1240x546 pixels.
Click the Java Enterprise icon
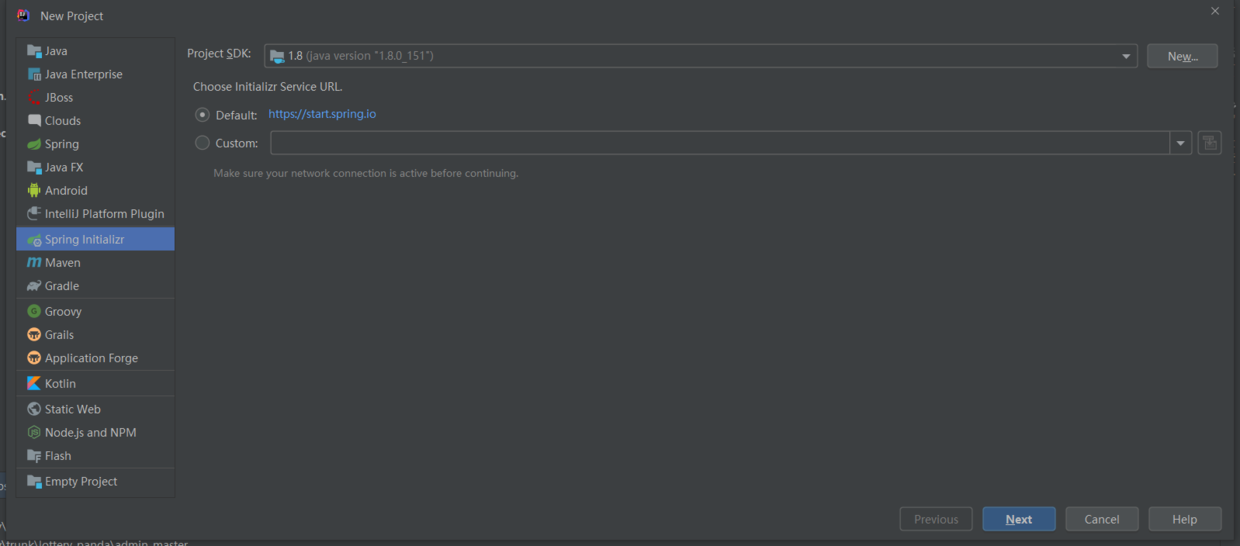click(x=34, y=74)
